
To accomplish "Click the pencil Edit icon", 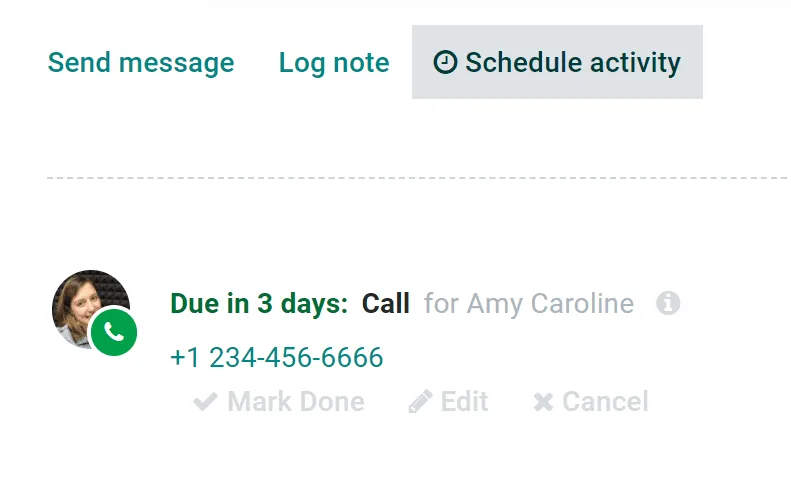I will 420,402.
